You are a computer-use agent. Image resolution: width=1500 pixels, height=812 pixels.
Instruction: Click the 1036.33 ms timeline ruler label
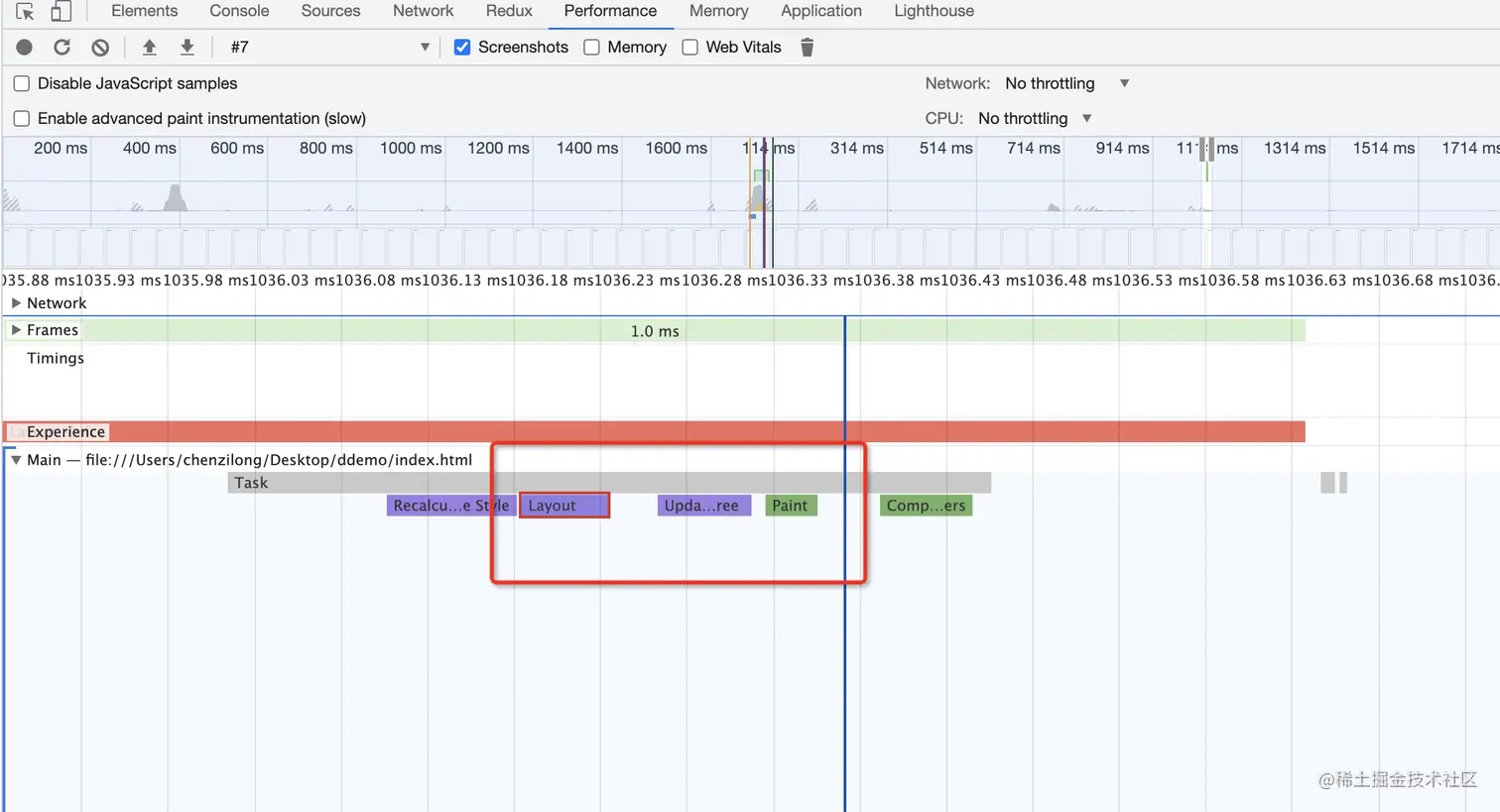tap(787, 280)
